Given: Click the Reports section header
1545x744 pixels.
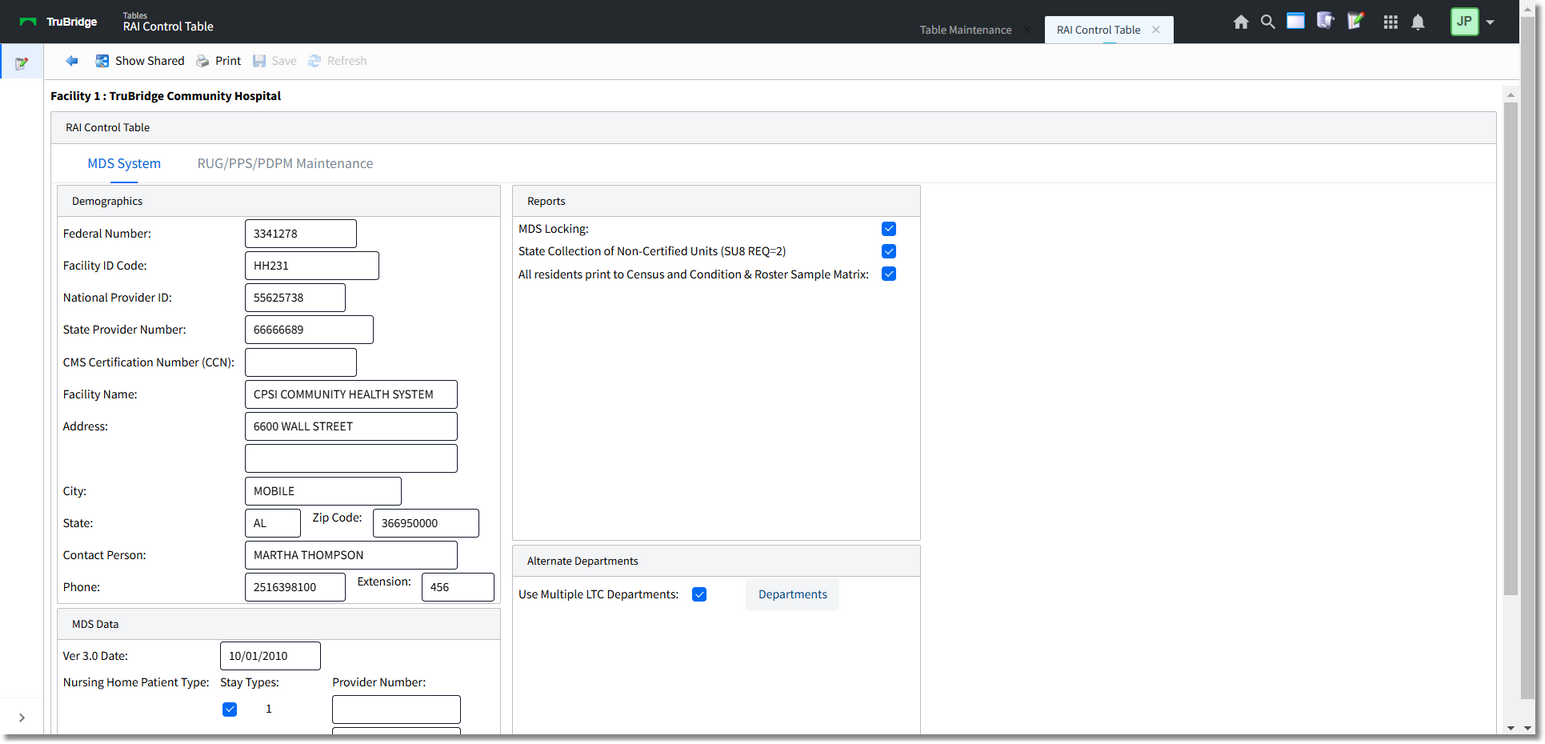Looking at the screenshot, I should click(716, 201).
